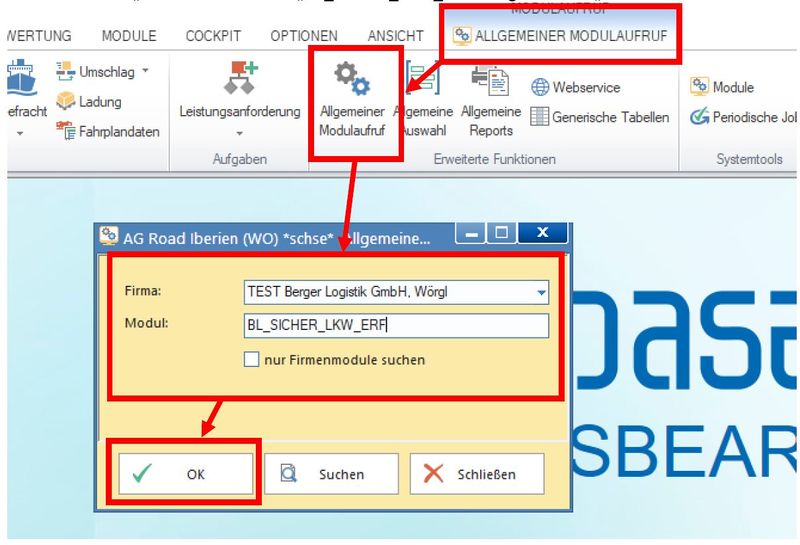The image size is (800, 545).
Task: Click the Leistungsanforderung flowchart icon
Action: (x=240, y=78)
